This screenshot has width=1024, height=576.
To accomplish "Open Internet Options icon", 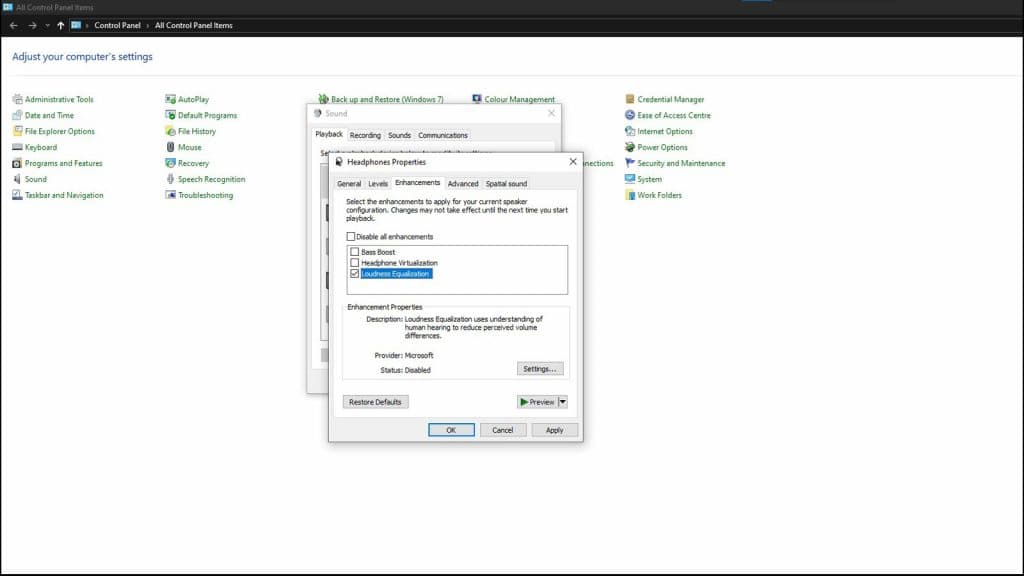I will 630,131.
